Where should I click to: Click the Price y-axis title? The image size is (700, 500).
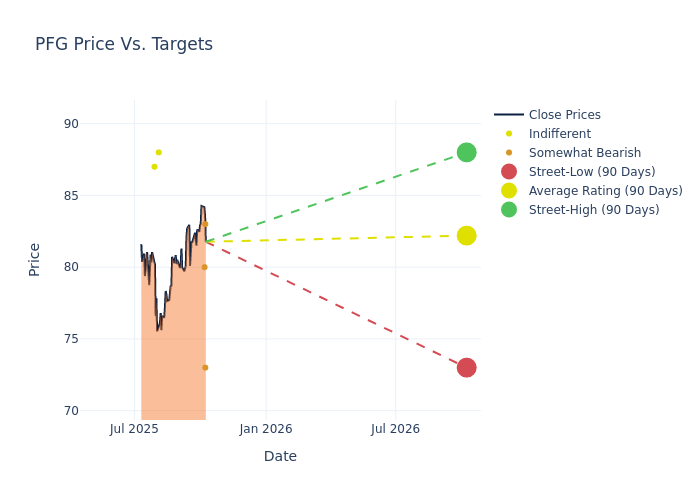tap(35, 259)
